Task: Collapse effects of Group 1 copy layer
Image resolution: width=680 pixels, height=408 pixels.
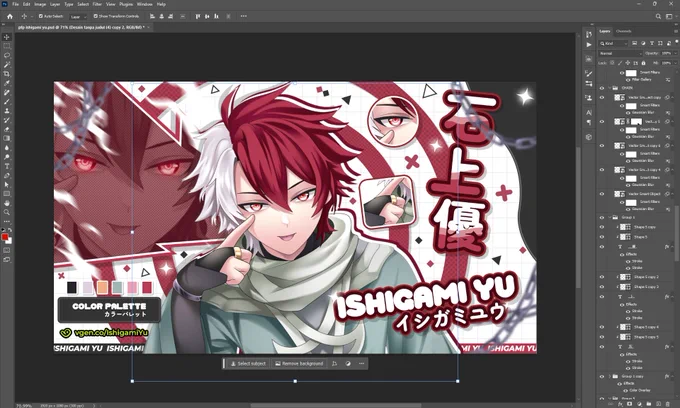Action: coord(673,376)
